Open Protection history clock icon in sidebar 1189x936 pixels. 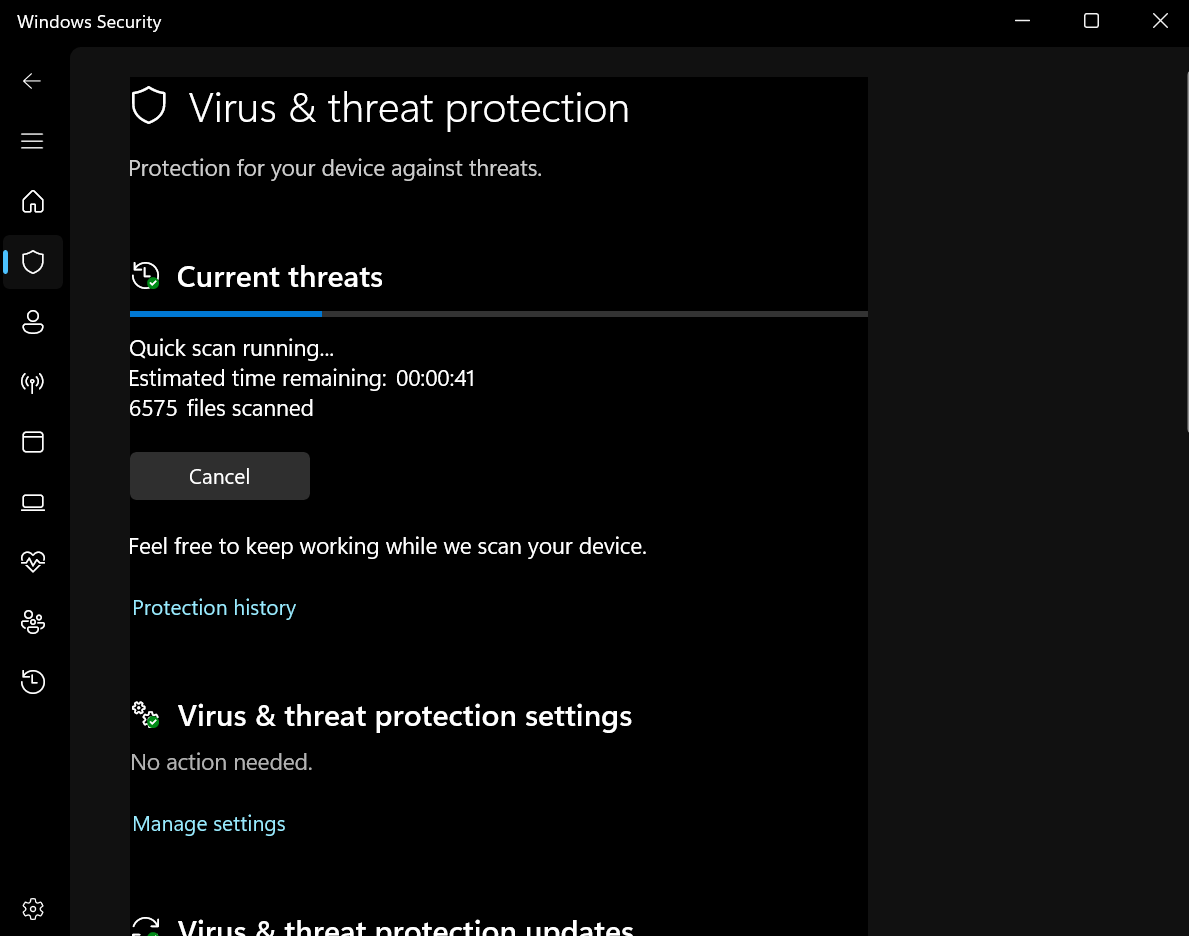tap(33, 682)
